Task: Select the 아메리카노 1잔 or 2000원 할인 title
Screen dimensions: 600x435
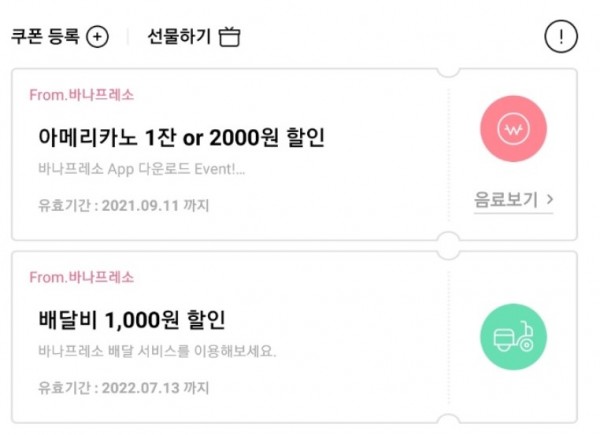Action: [x=181, y=137]
